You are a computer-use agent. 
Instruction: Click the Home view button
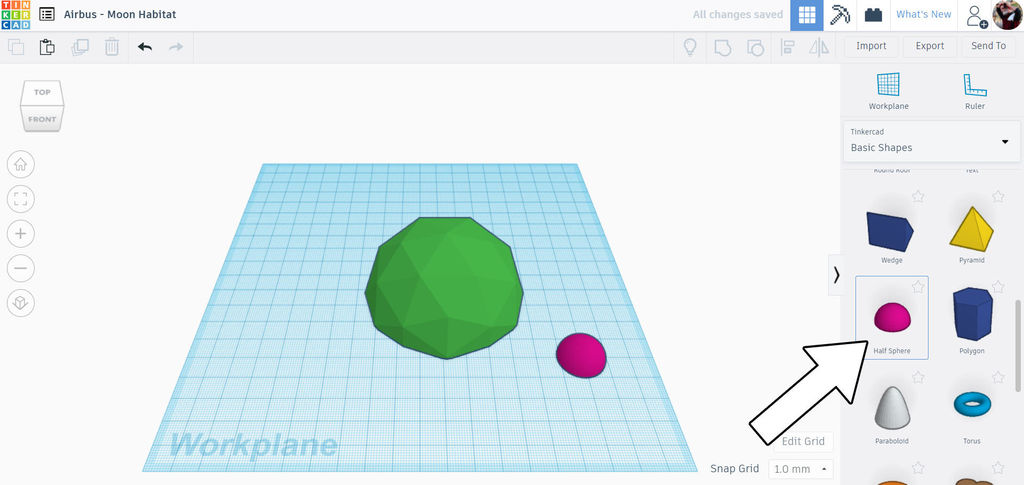(x=21, y=164)
